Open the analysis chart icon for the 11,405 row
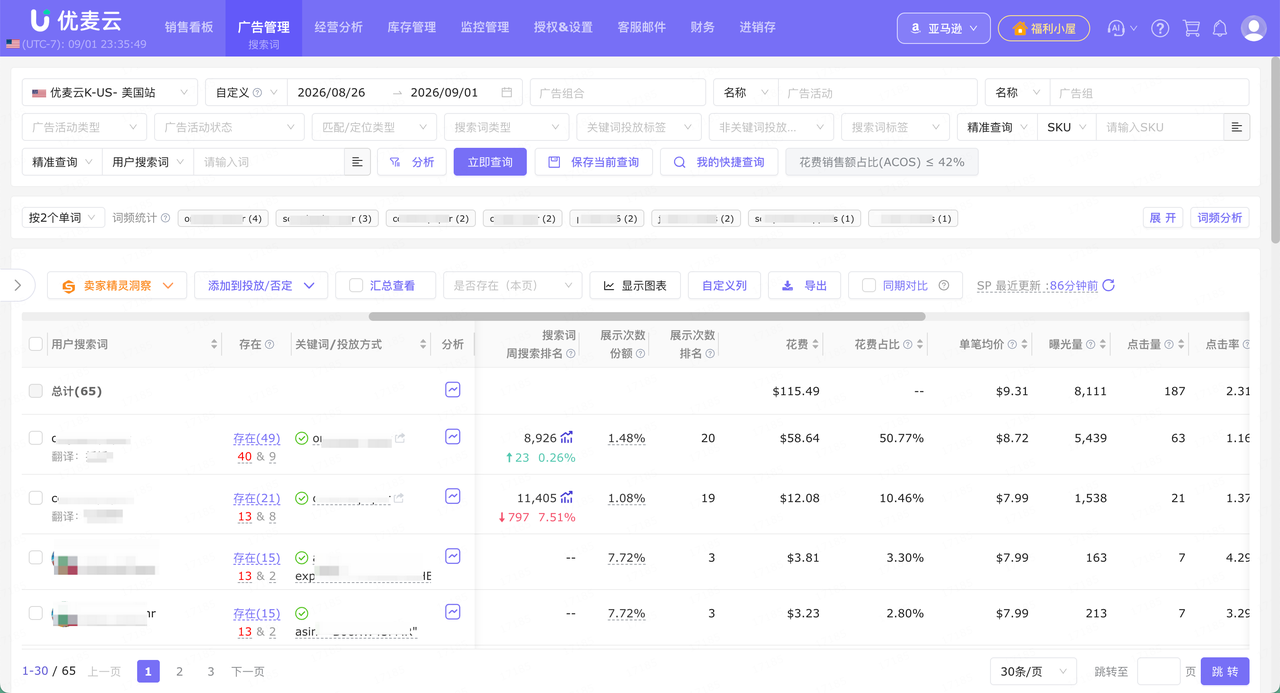This screenshot has height=693, width=1280. pyautogui.click(x=453, y=496)
